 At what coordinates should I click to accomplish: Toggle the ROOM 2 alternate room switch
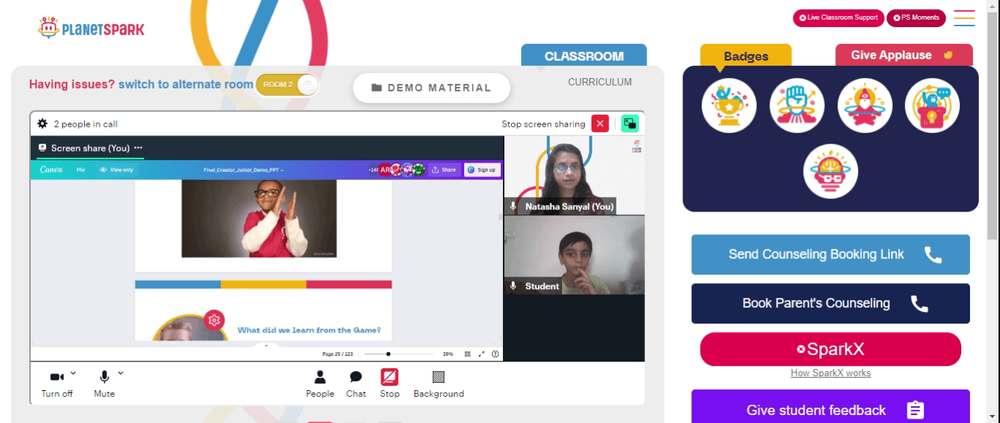click(286, 85)
